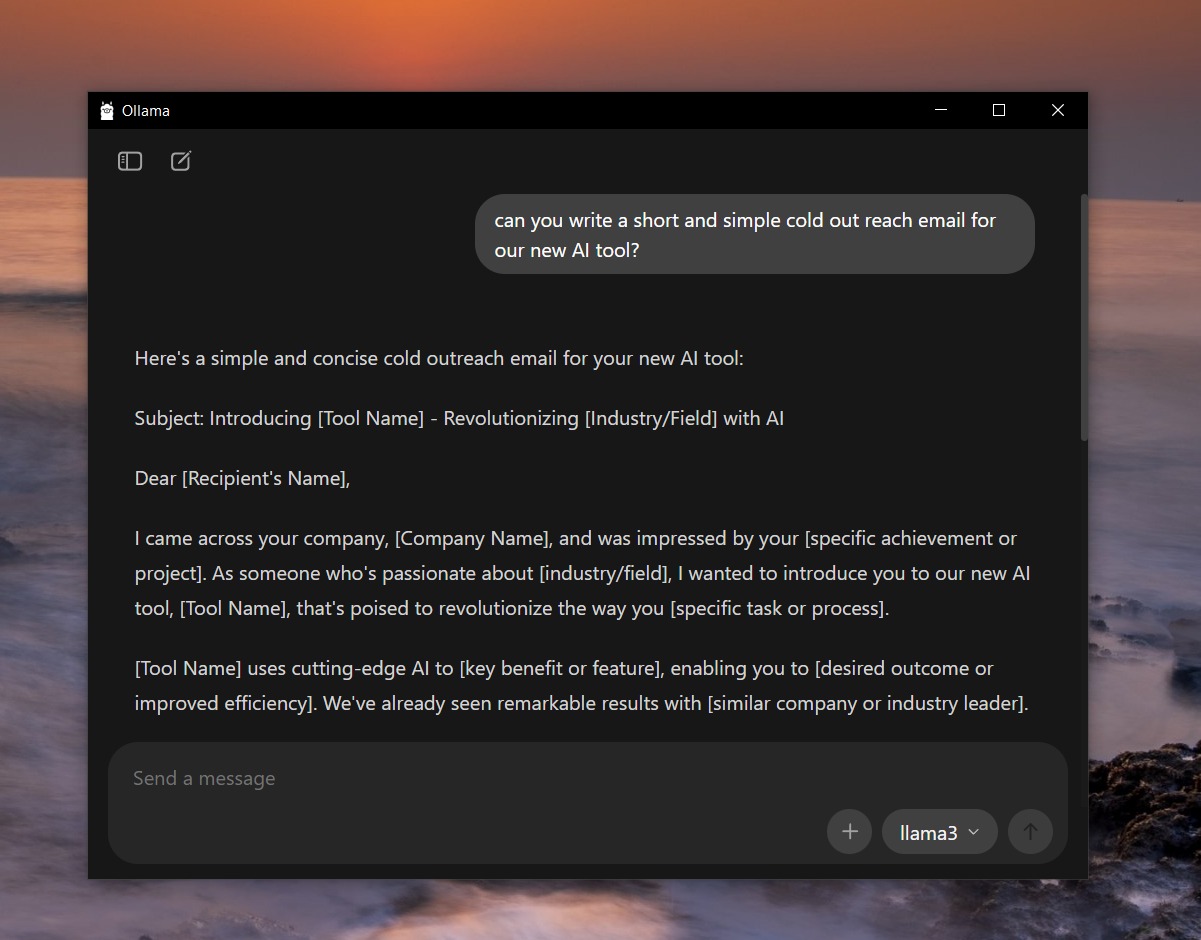The image size is (1201, 940).
Task: Select the user's cold outreach prompt bubble
Action: point(755,235)
